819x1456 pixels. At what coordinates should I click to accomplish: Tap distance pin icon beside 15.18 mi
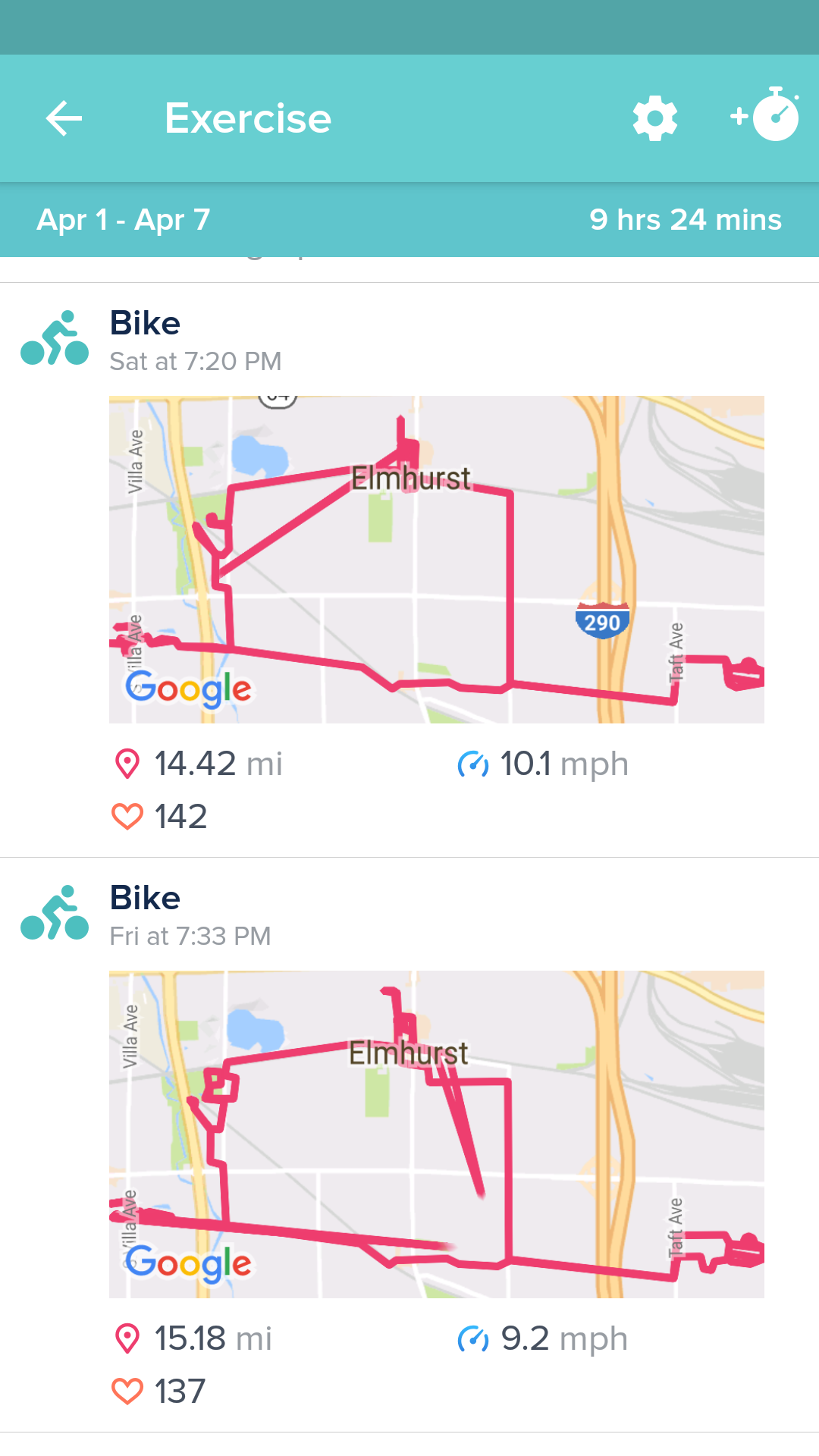[127, 1338]
